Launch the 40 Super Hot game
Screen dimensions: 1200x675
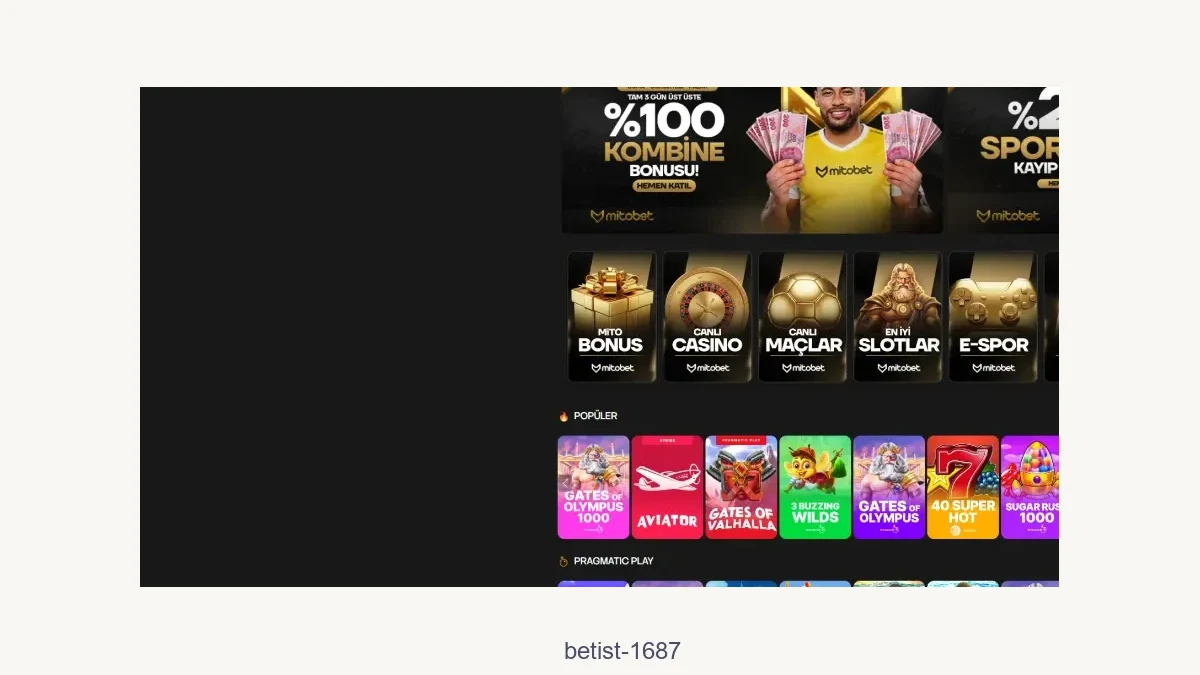tap(963, 487)
